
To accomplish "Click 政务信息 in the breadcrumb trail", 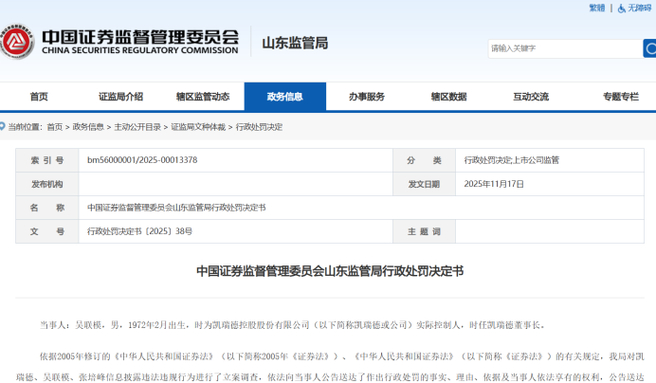I will click(88, 127).
